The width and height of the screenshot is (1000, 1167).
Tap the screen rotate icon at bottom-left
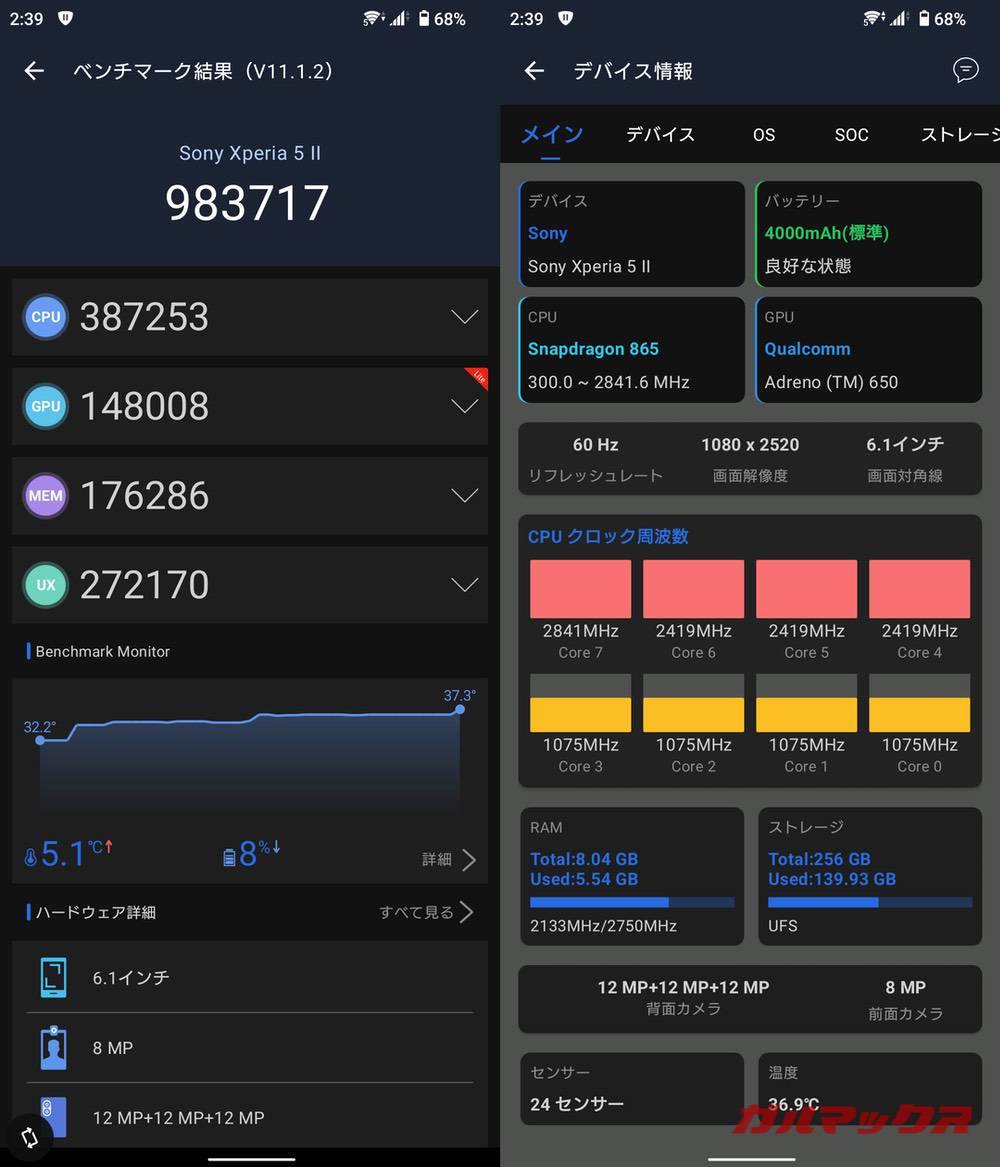(x=29, y=1136)
